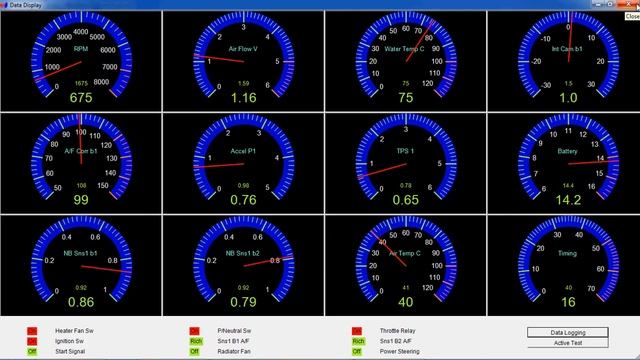Click the Rich indicator for Sns1 B1 A/F

click(x=196, y=341)
